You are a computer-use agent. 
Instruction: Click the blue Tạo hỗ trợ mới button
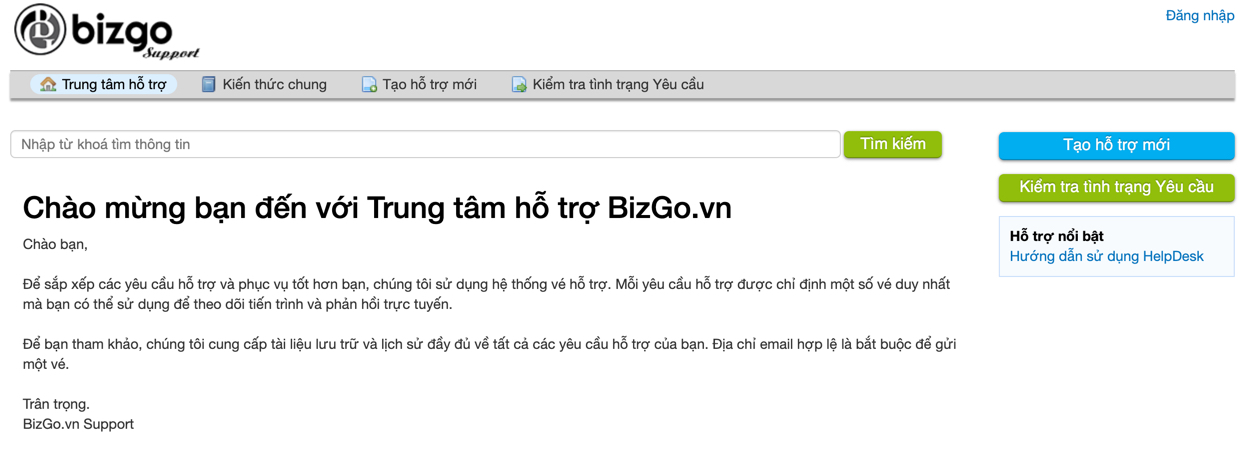pyautogui.click(x=1116, y=145)
